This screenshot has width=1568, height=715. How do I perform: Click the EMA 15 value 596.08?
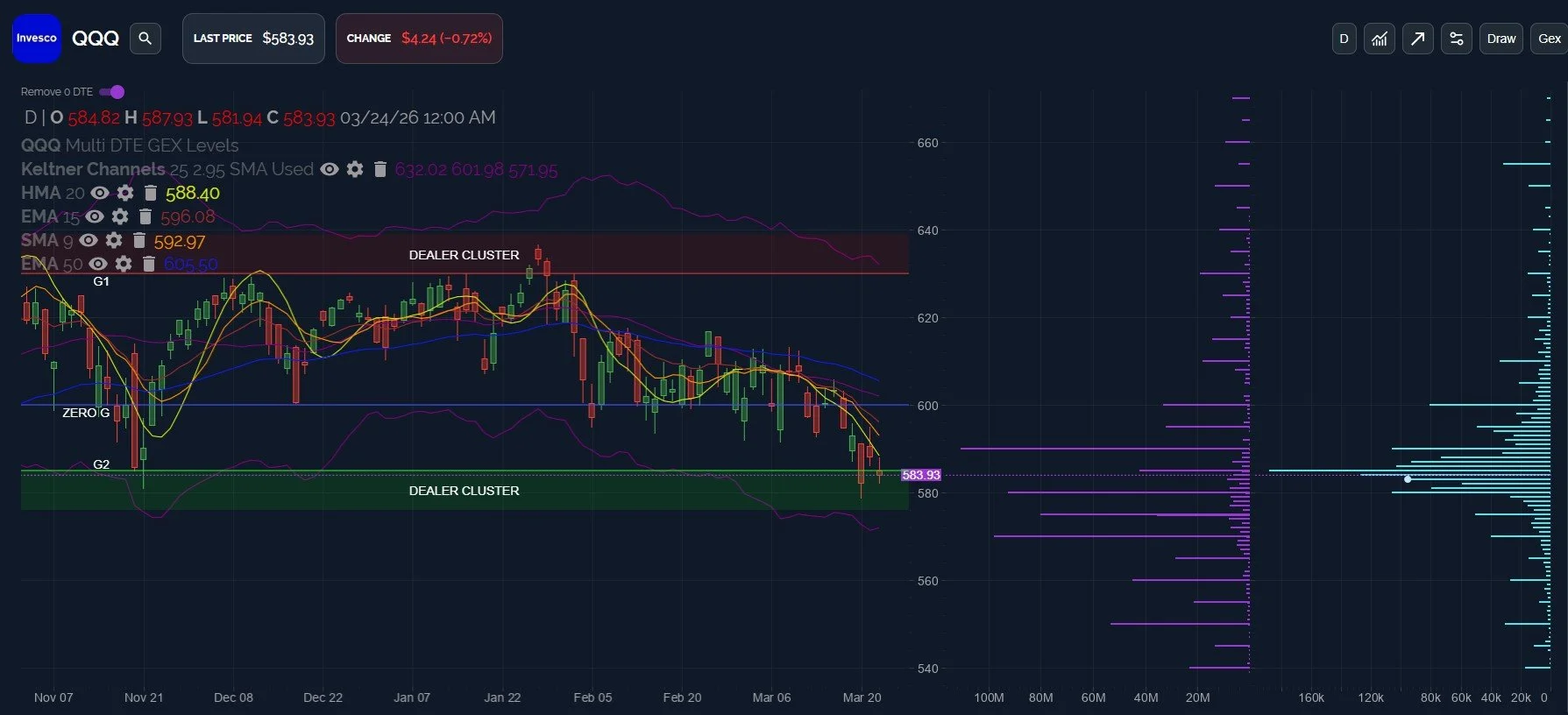click(188, 216)
